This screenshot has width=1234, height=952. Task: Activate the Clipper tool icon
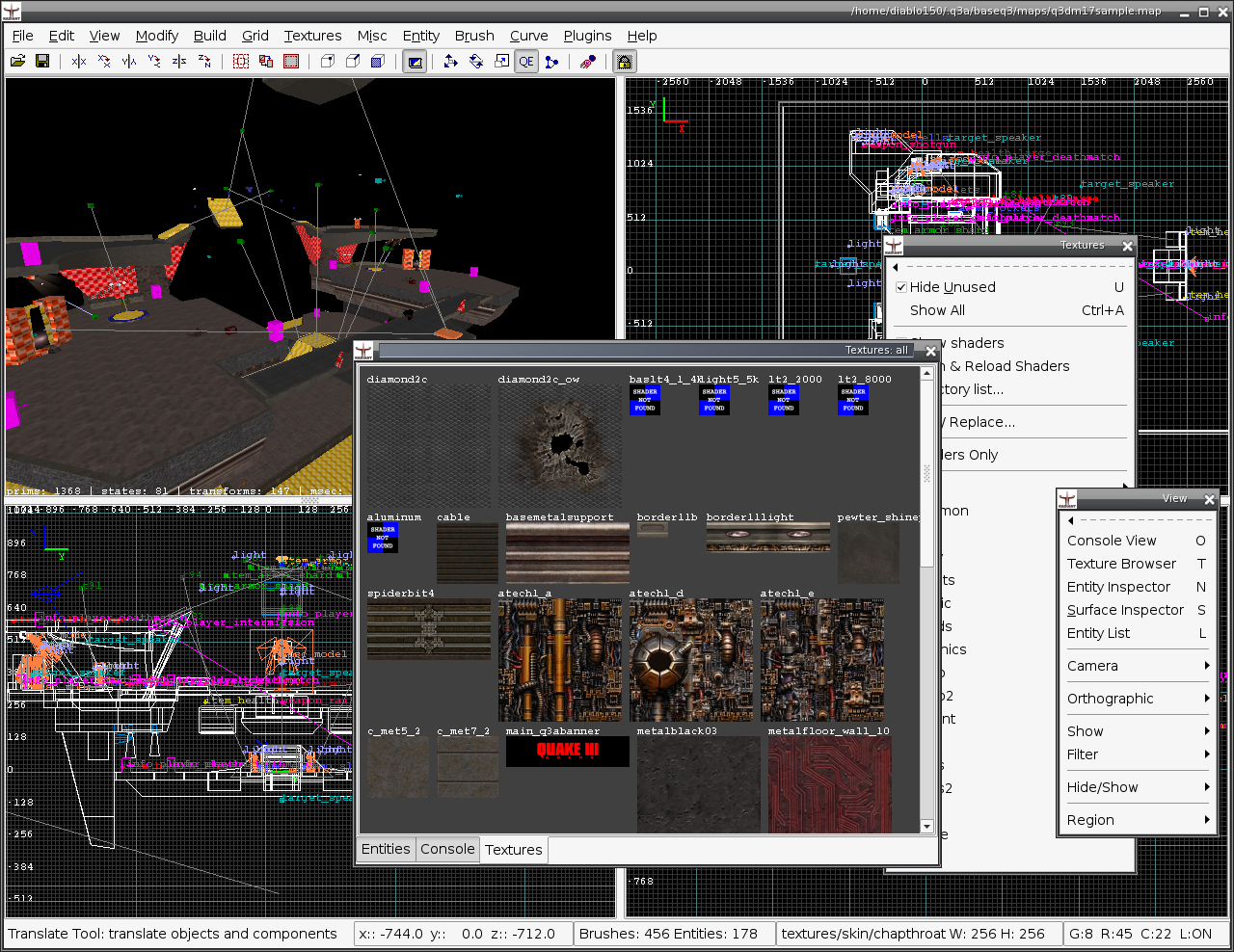pos(551,62)
